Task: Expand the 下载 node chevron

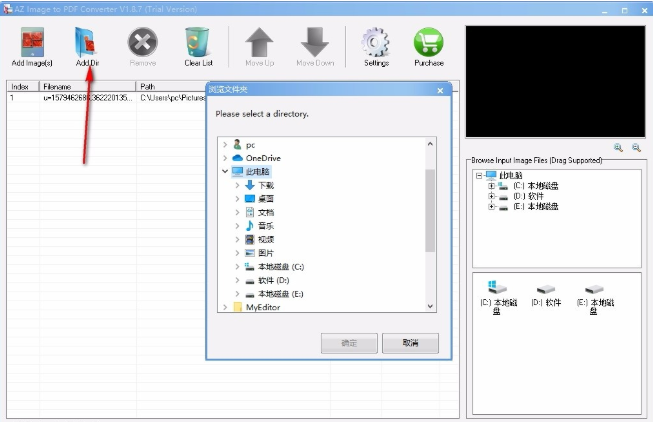Action: click(x=237, y=185)
